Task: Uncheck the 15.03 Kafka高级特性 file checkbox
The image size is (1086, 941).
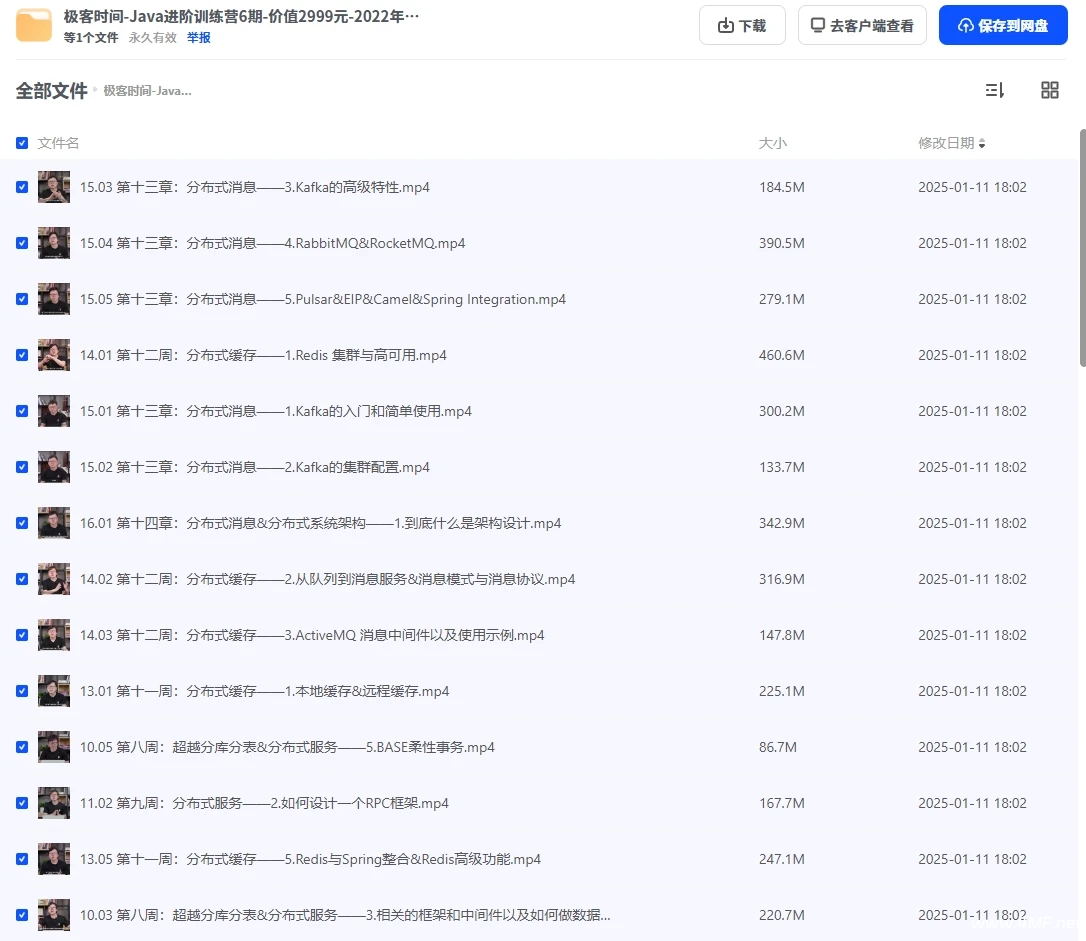Action: 22,187
